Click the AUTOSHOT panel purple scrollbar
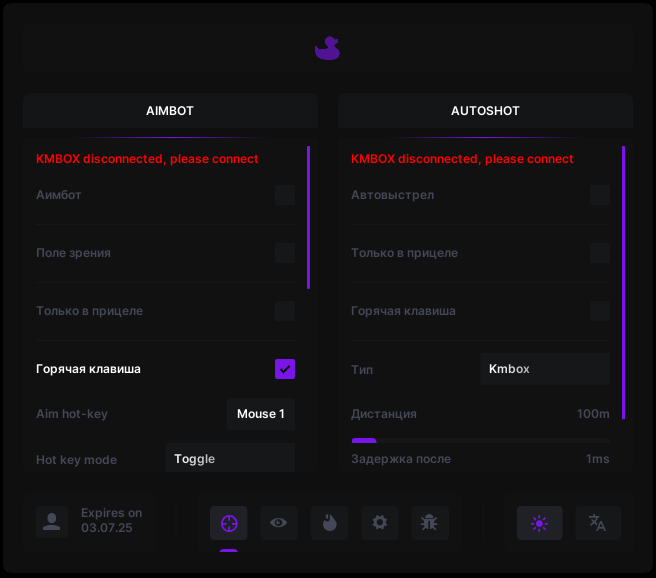This screenshot has width=656, height=578. tap(623, 282)
